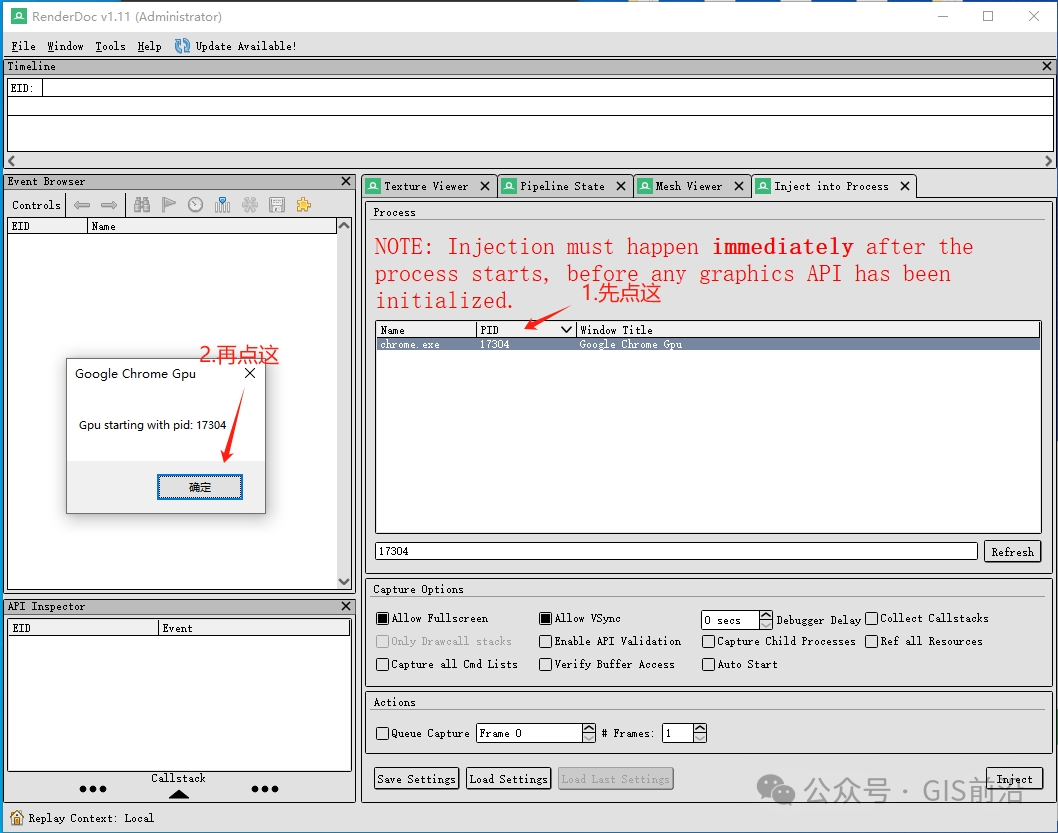Close the Timeline panel
This screenshot has width=1058, height=833.
[1047, 66]
